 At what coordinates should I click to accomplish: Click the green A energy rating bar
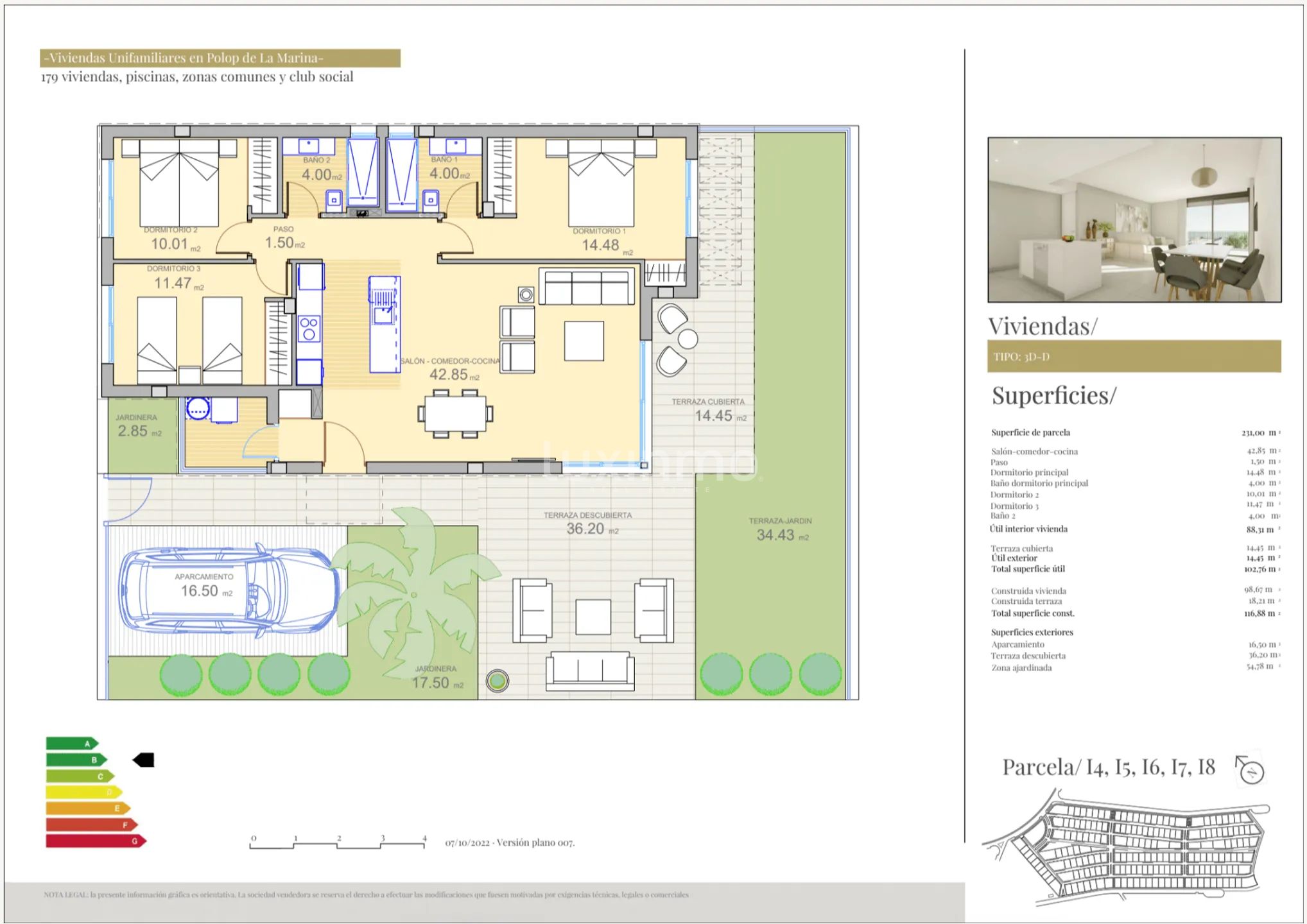pos(71,744)
